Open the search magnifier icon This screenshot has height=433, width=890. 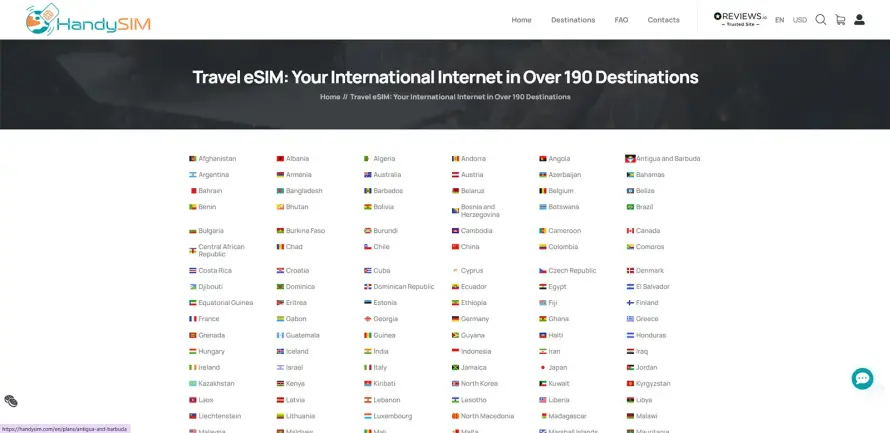[820, 20]
